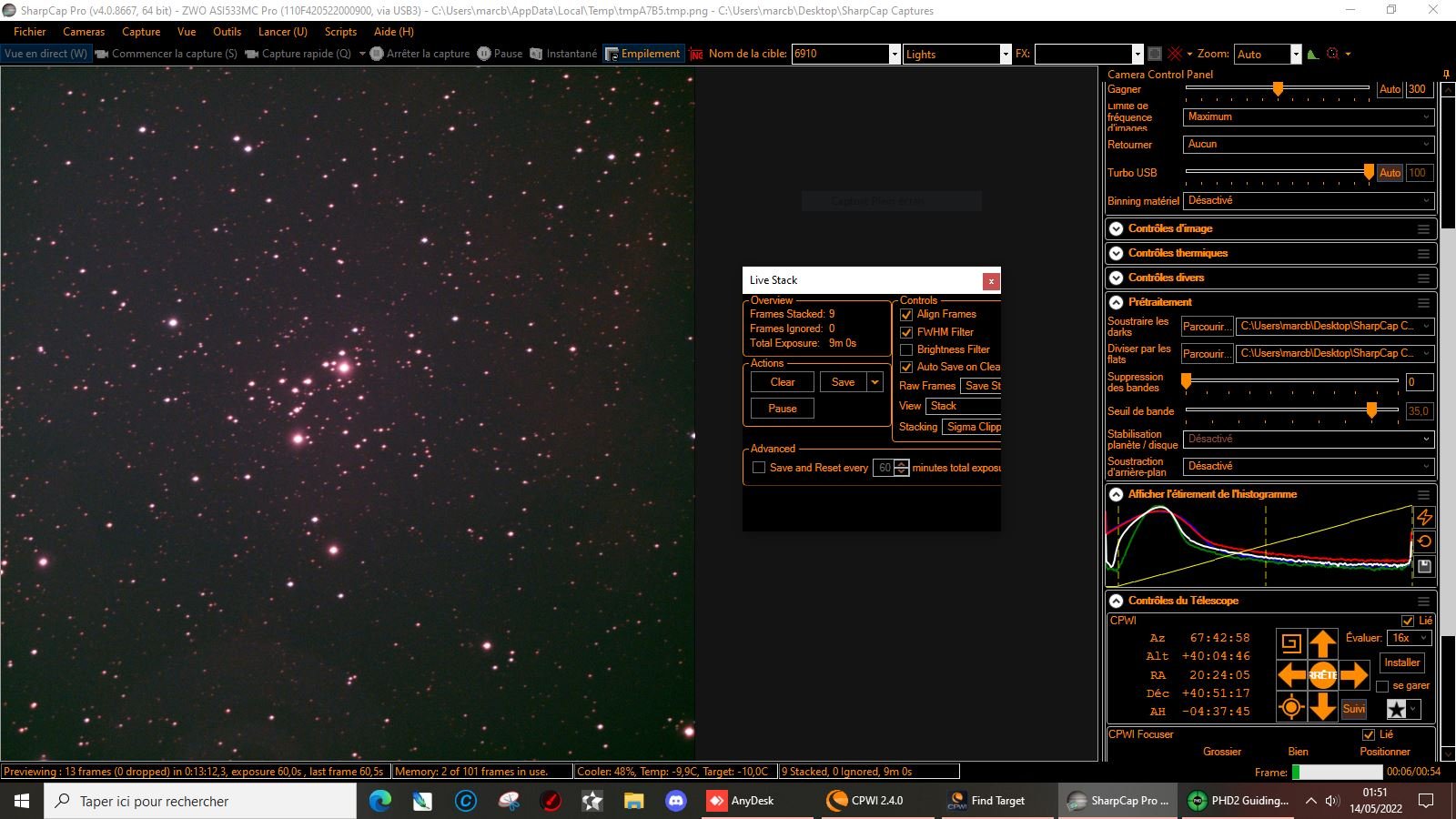This screenshot has height=819, width=1456.
Task: Open the Zoom Auto dropdown
Action: pos(1296,55)
